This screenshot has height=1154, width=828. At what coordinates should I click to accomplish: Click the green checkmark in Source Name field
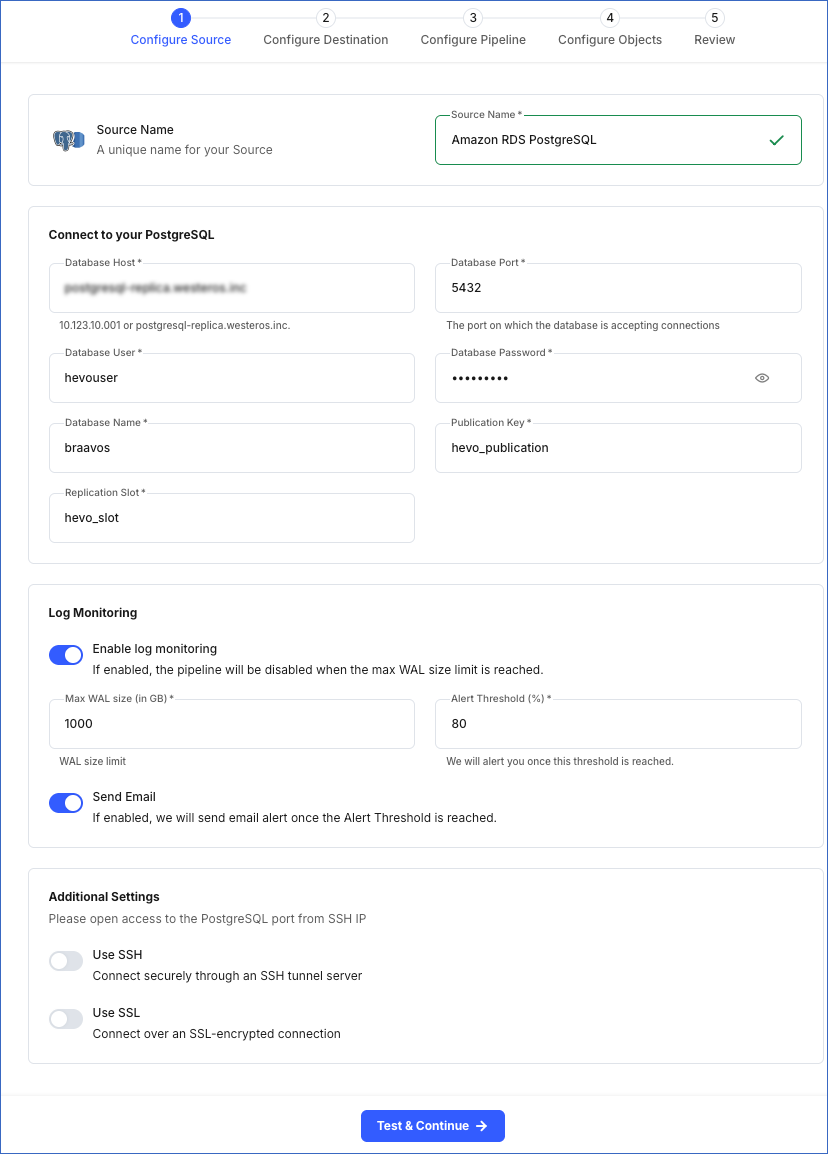pyautogui.click(x=777, y=140)
